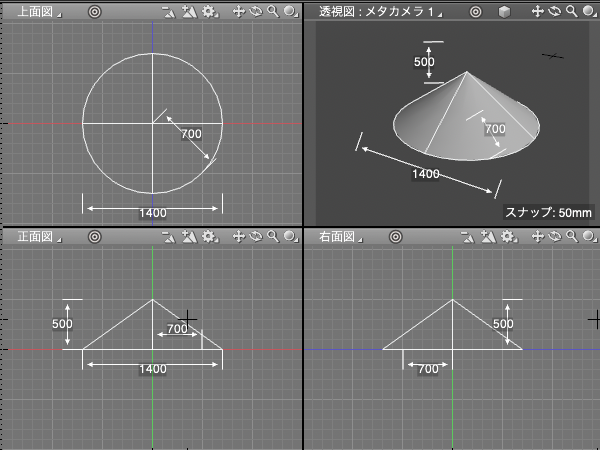
Task: Select the pan arrows icon in top view
Action: 239,11
